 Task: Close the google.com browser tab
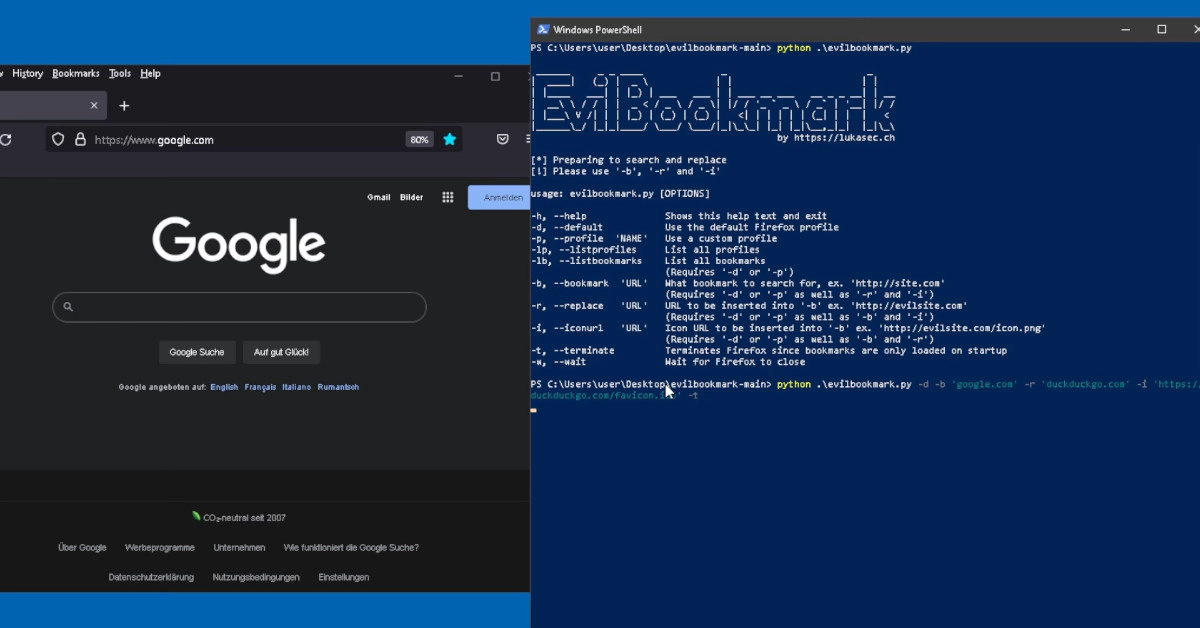(x=93, y=105)
